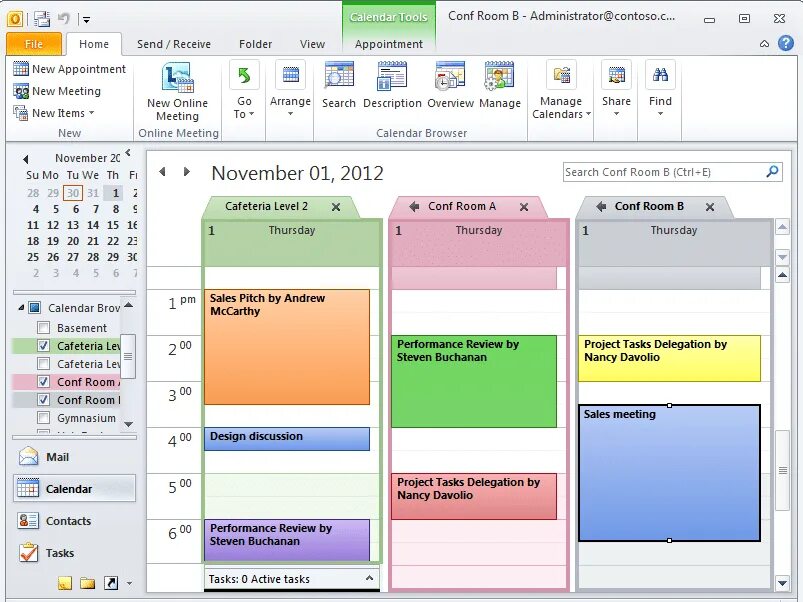Go to previous month in date navigator
The height and width of the screenshot is (602, 803).
tap(26, 159)
